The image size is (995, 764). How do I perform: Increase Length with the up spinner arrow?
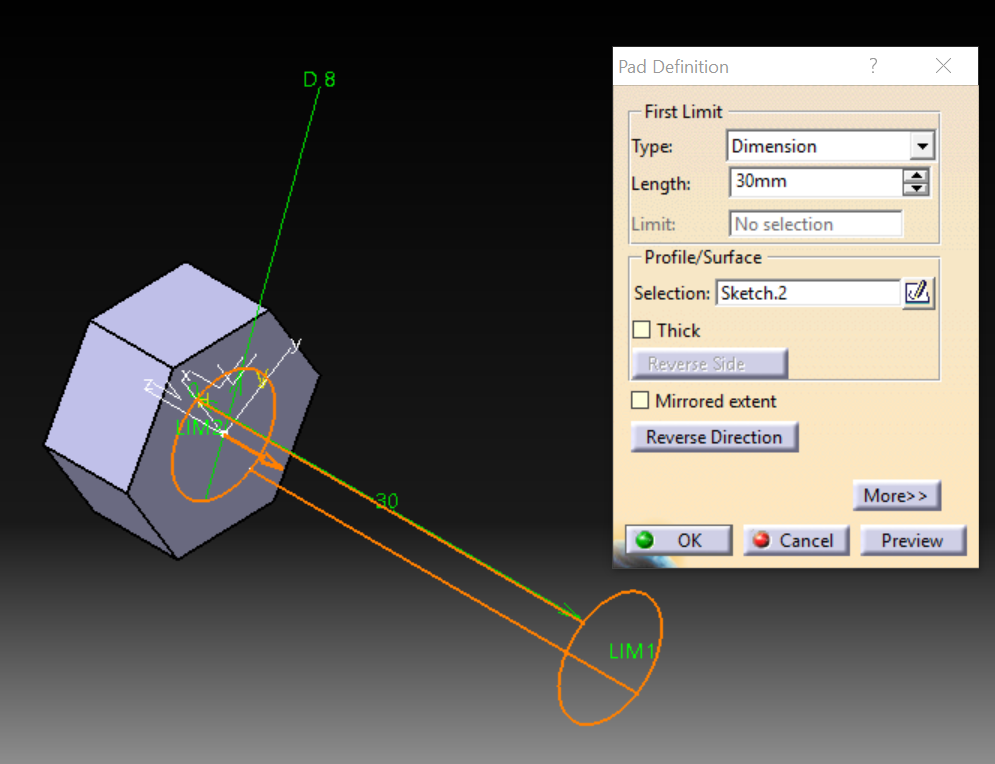coord(915,177)
